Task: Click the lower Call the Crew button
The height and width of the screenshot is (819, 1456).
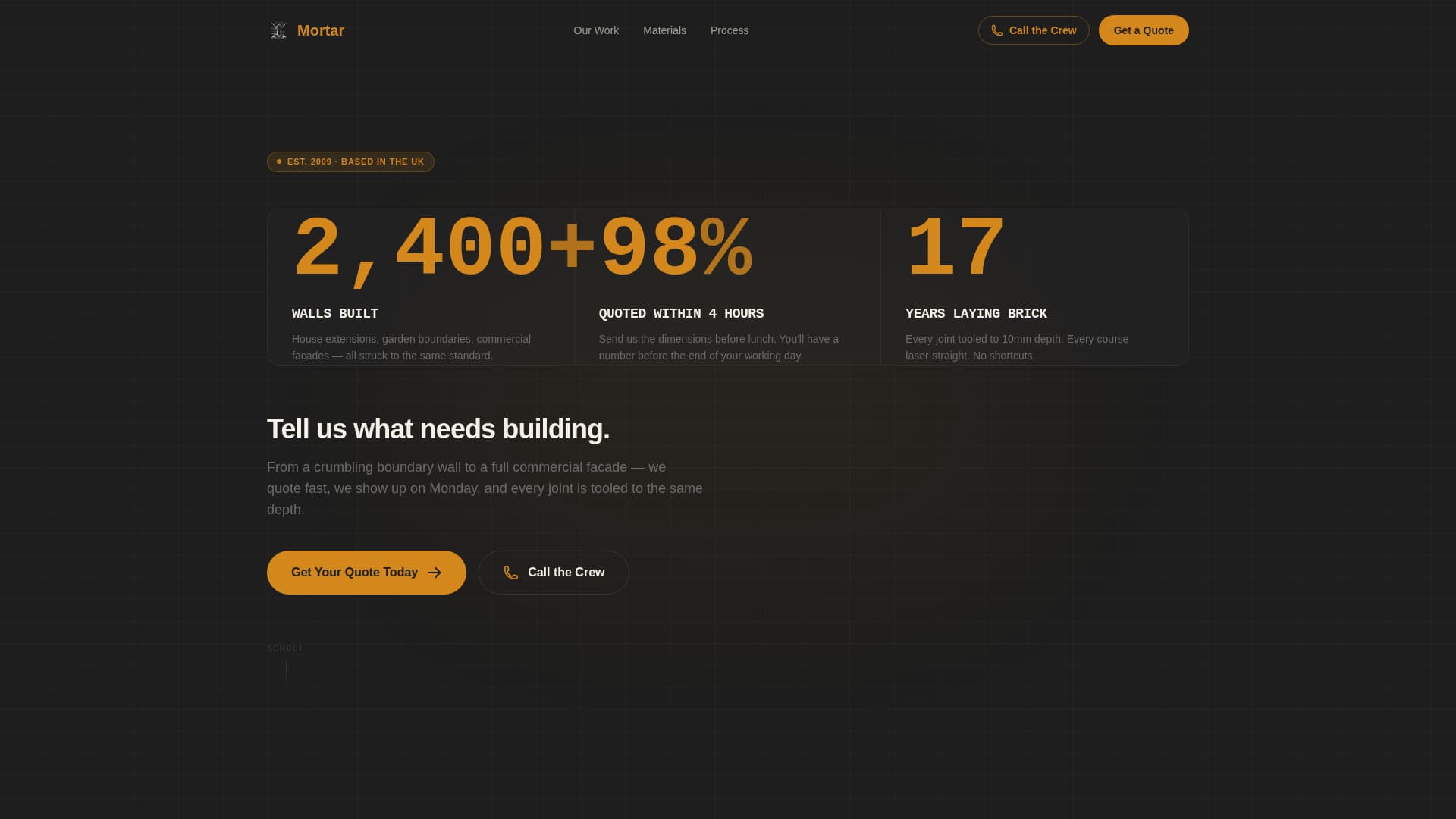Action: [x=554, y=573]
